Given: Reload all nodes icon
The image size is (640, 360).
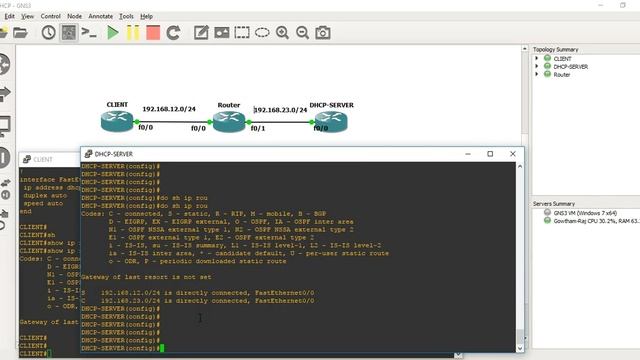Looking at the screenshot, I should point(173,33).
